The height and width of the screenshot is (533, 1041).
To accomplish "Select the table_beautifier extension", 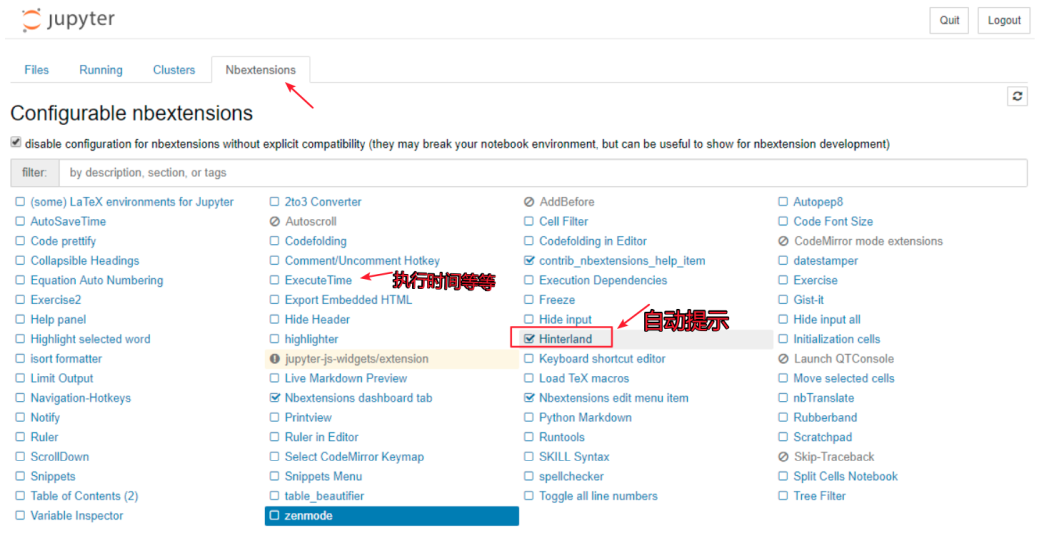I will click(x=324, y=496).
